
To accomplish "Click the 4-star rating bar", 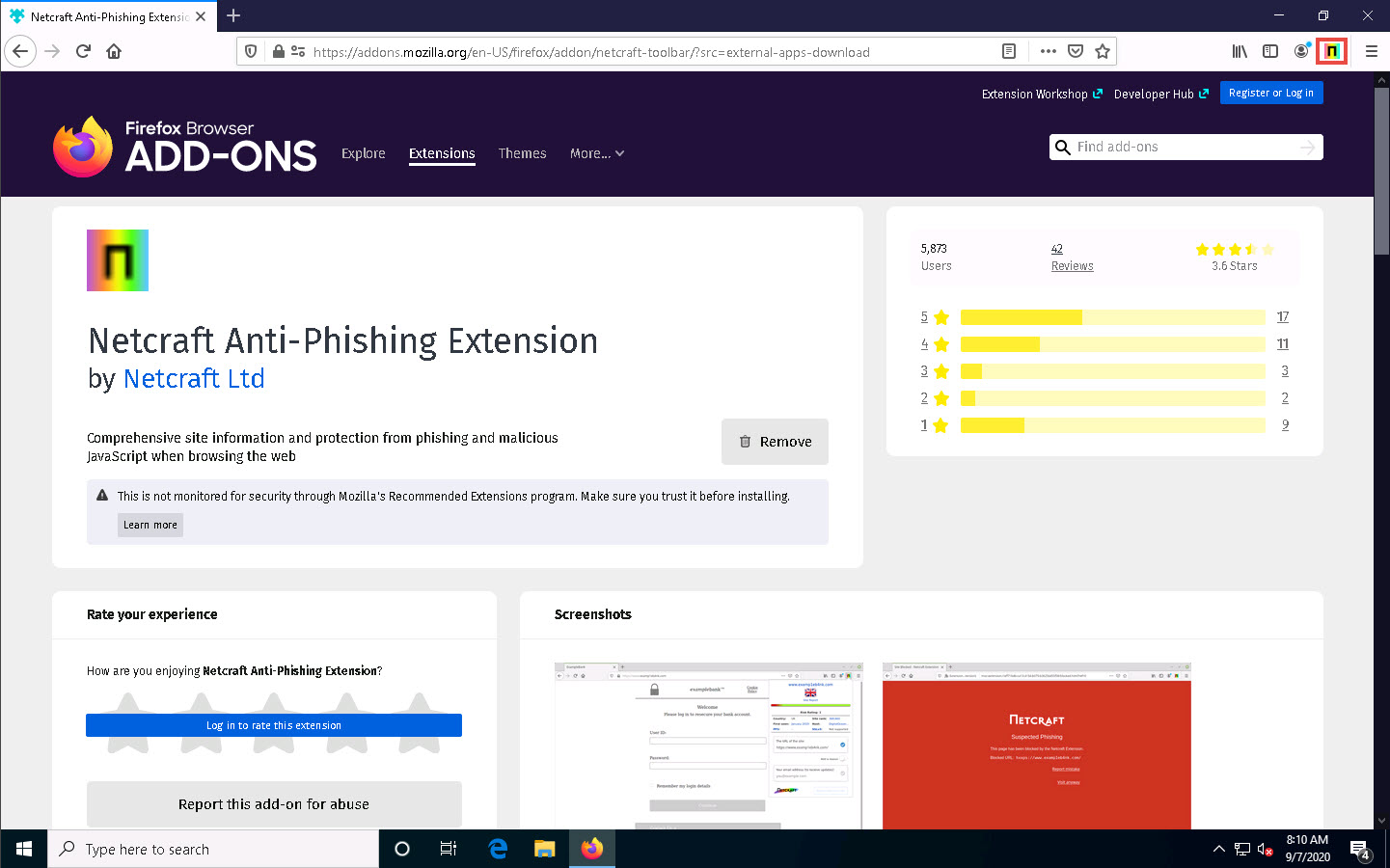I will [x=1113, y=344].
